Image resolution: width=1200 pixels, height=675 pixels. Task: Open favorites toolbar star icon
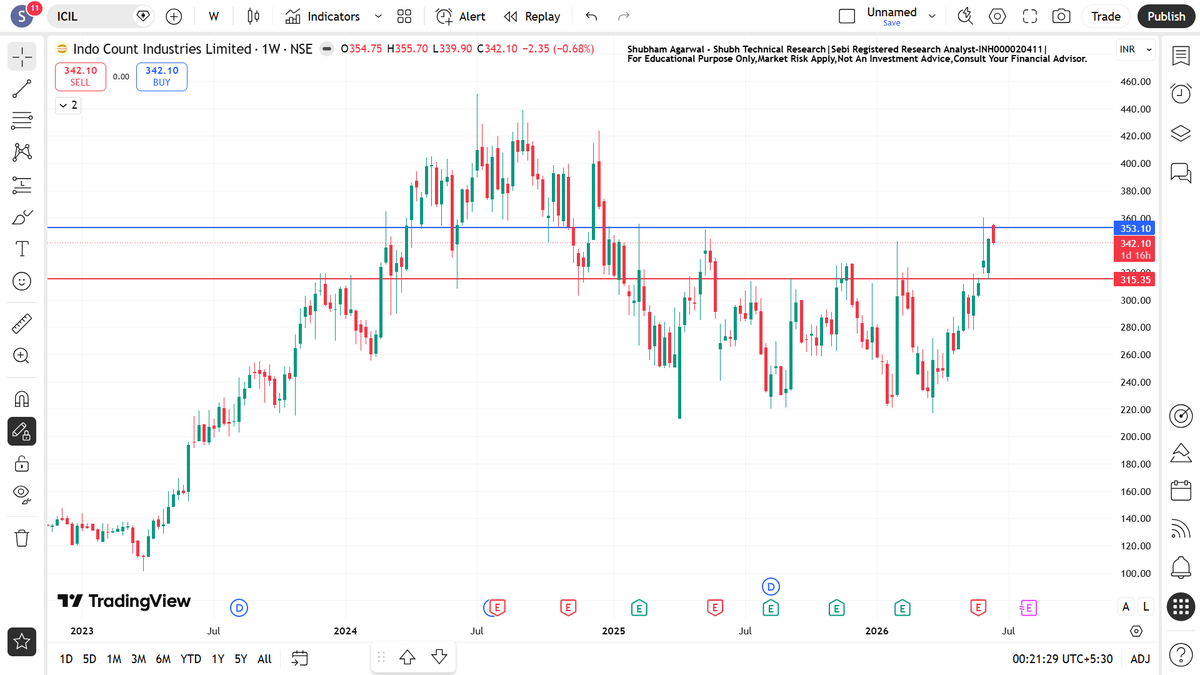coord(22,641)
